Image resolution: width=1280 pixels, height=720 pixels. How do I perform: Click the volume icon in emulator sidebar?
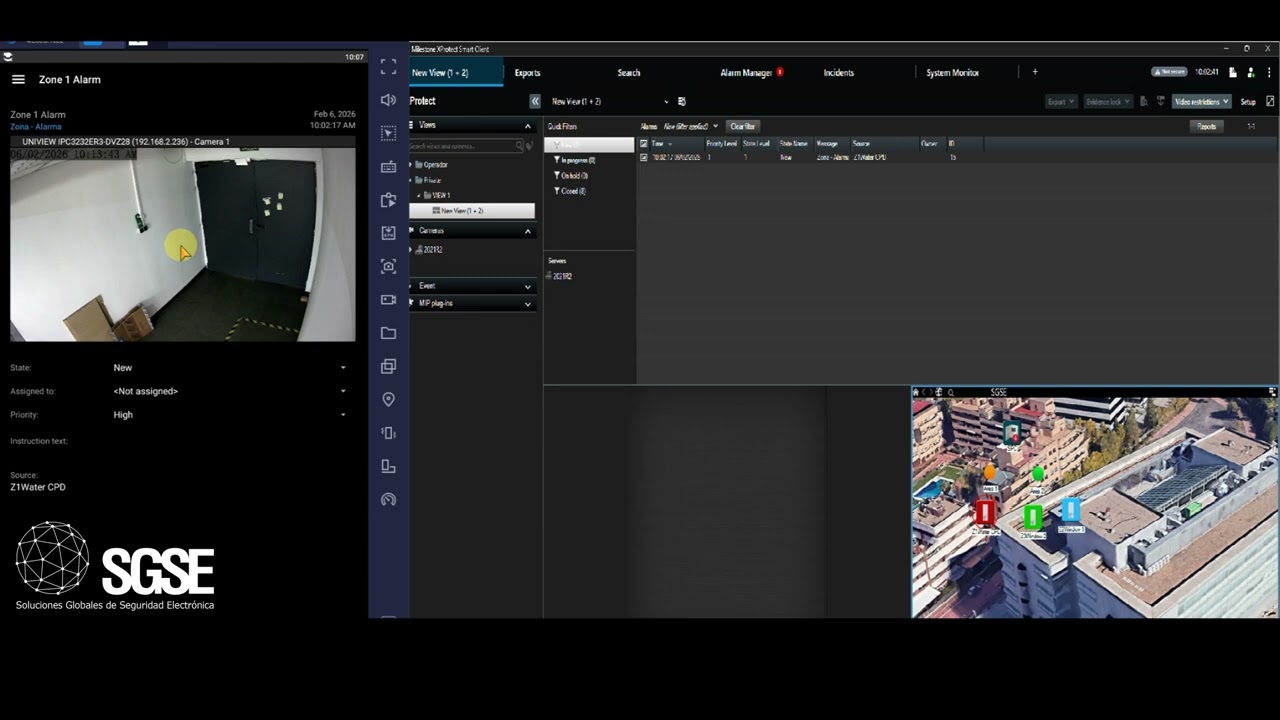tap(389, 100)
